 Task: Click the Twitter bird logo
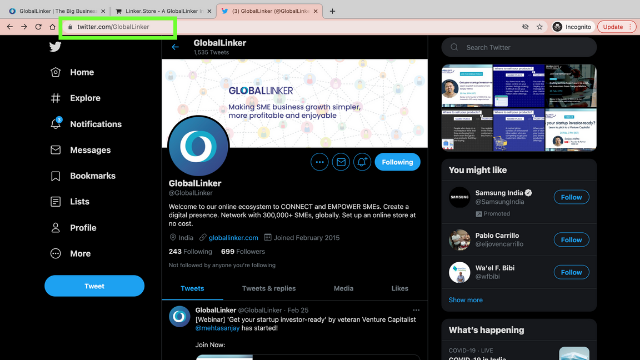click(x=55, y=47)
